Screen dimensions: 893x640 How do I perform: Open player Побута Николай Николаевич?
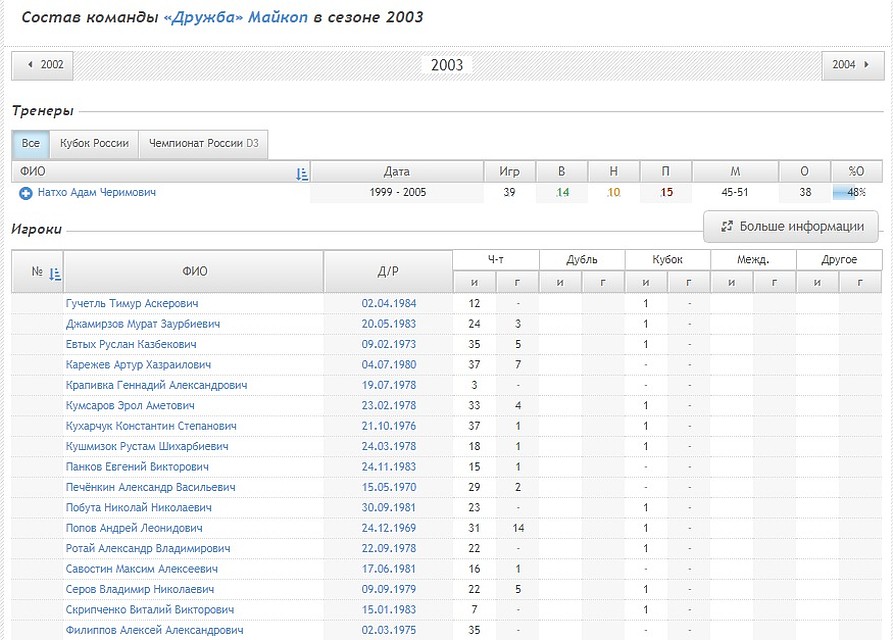tap(138, 508)
